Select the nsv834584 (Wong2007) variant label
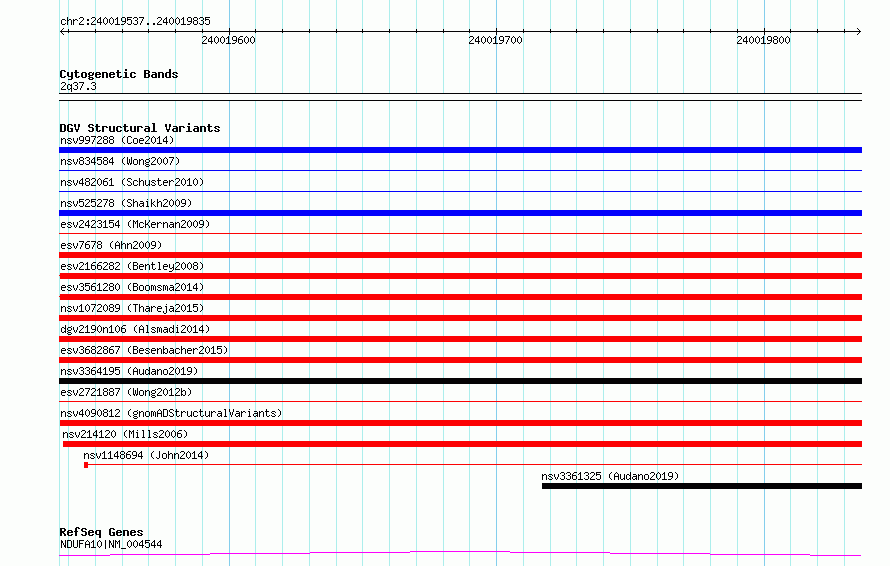Screen dimensions: 890x566 pyautogui.click(x=120, y=161)
